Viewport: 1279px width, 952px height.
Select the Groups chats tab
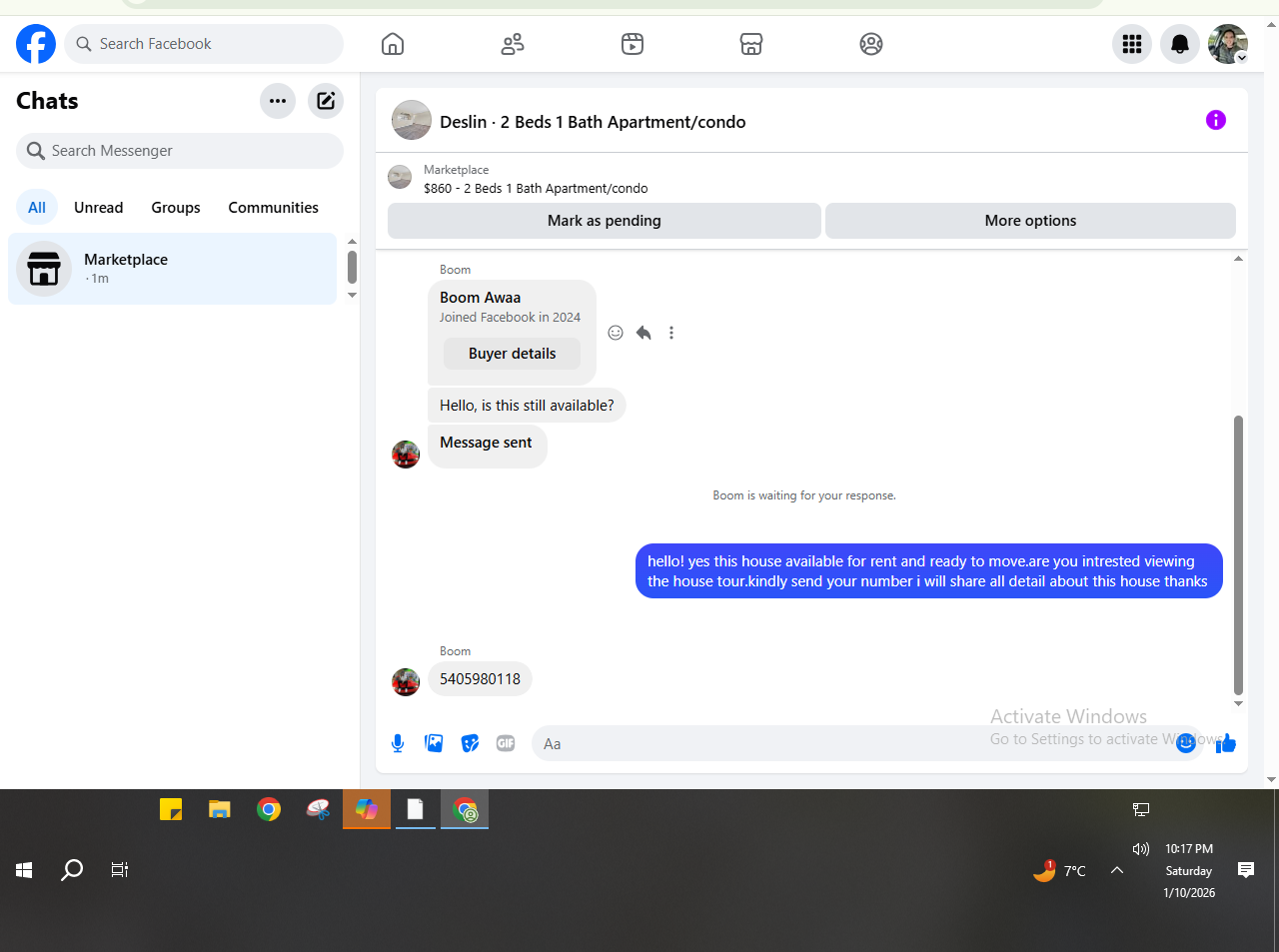(x=176, y=208)
